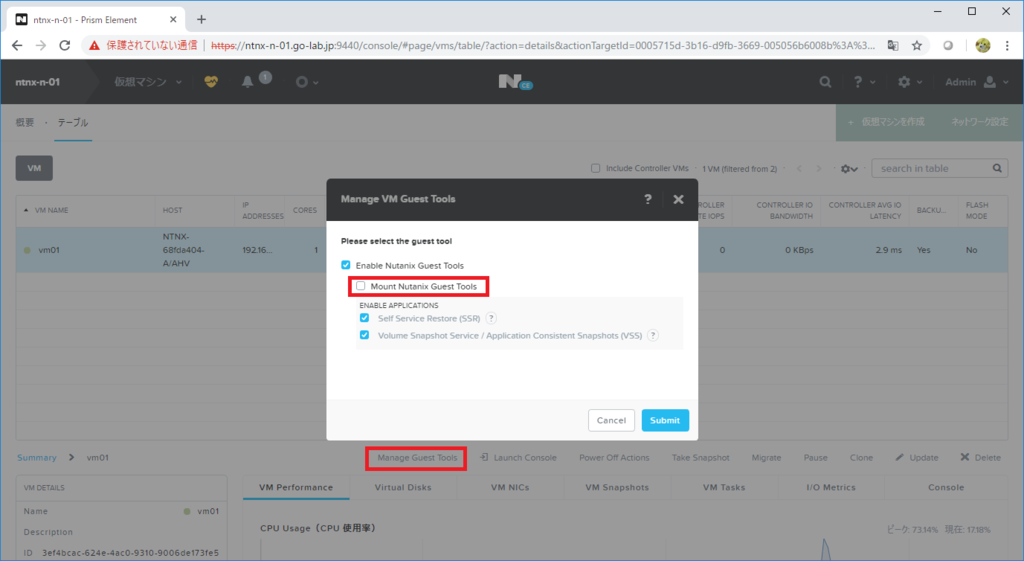Viewport: 1024px width, 561px height.
Task: Check Include Controller VMs checkbox
Action: (596, 168)
